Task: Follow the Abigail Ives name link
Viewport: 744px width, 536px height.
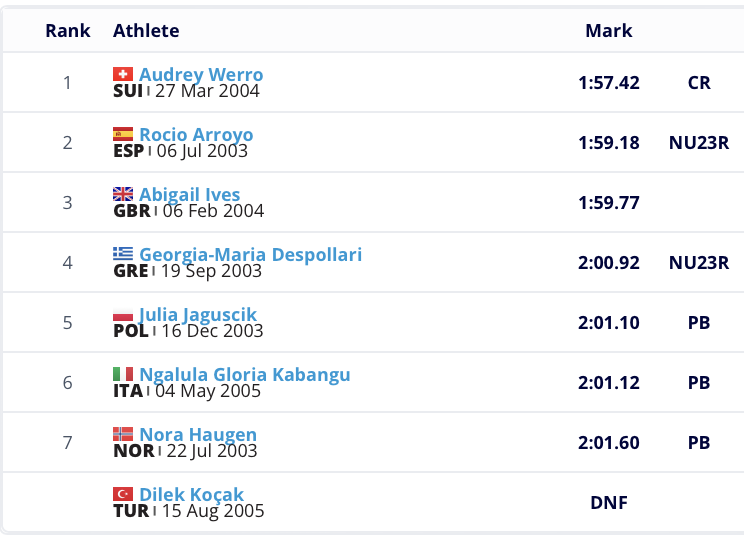Action: [190, 195]
